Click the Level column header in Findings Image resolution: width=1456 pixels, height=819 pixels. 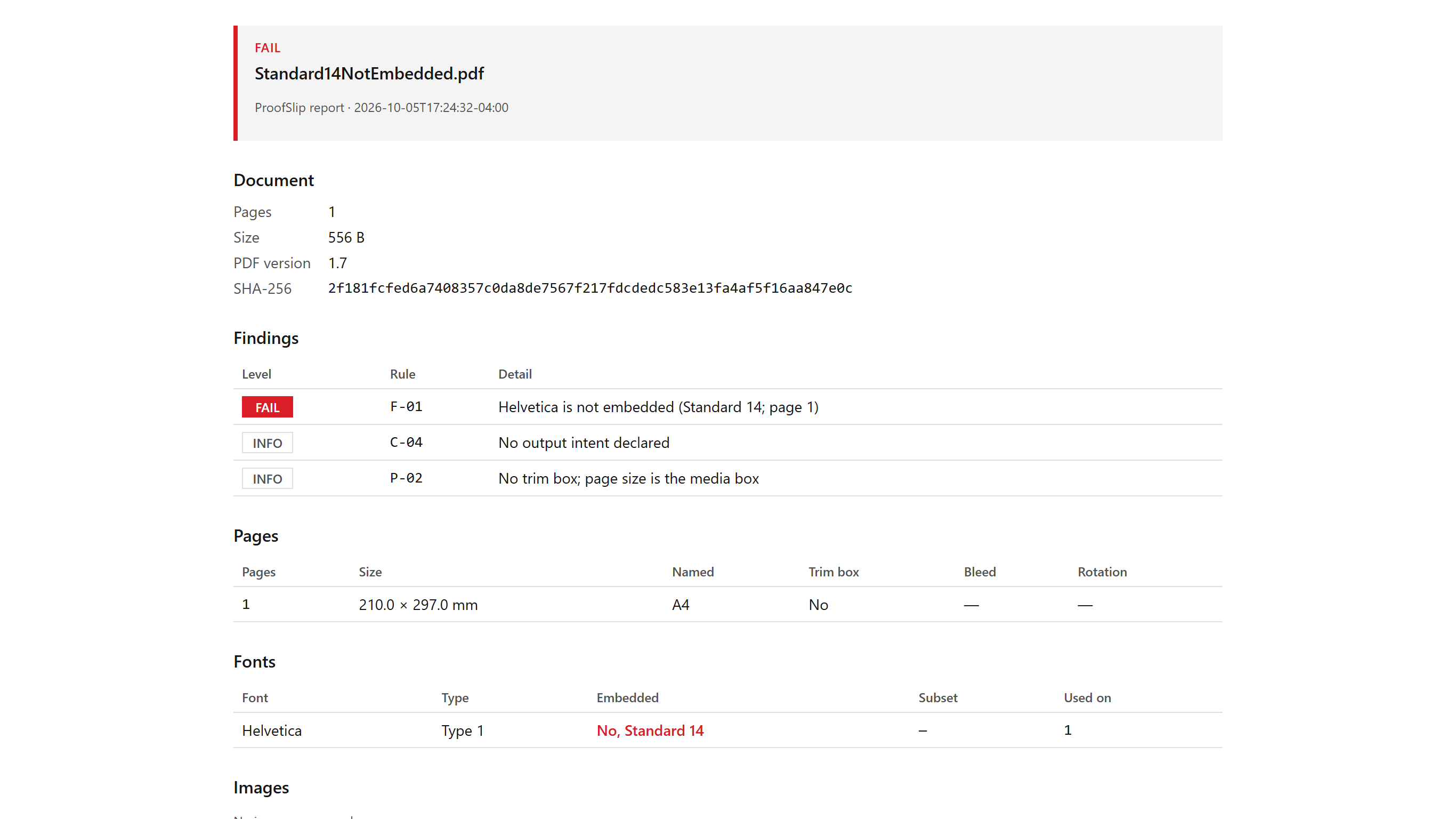[x=256, y=374]
